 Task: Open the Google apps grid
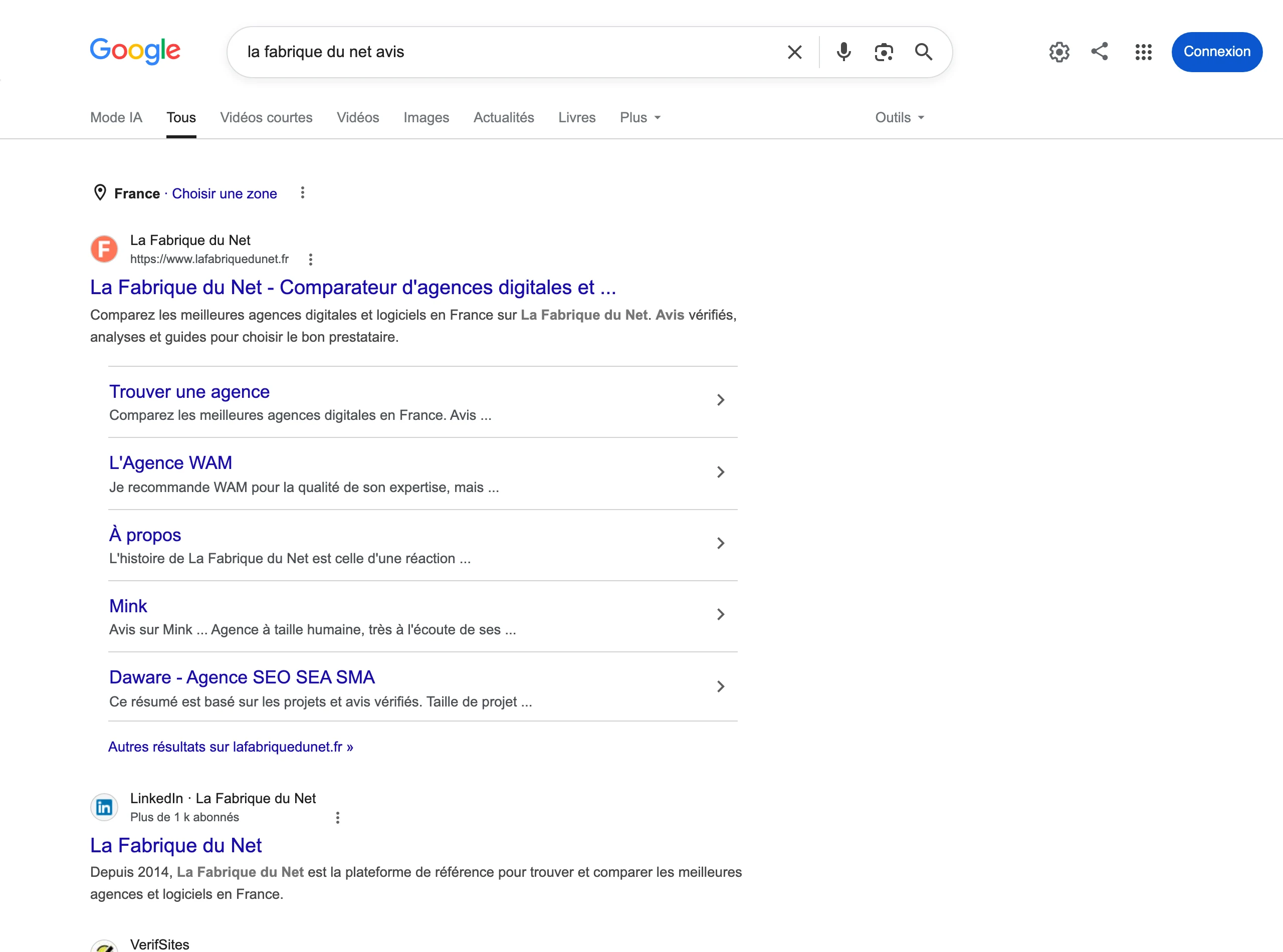coord(1143,52)
